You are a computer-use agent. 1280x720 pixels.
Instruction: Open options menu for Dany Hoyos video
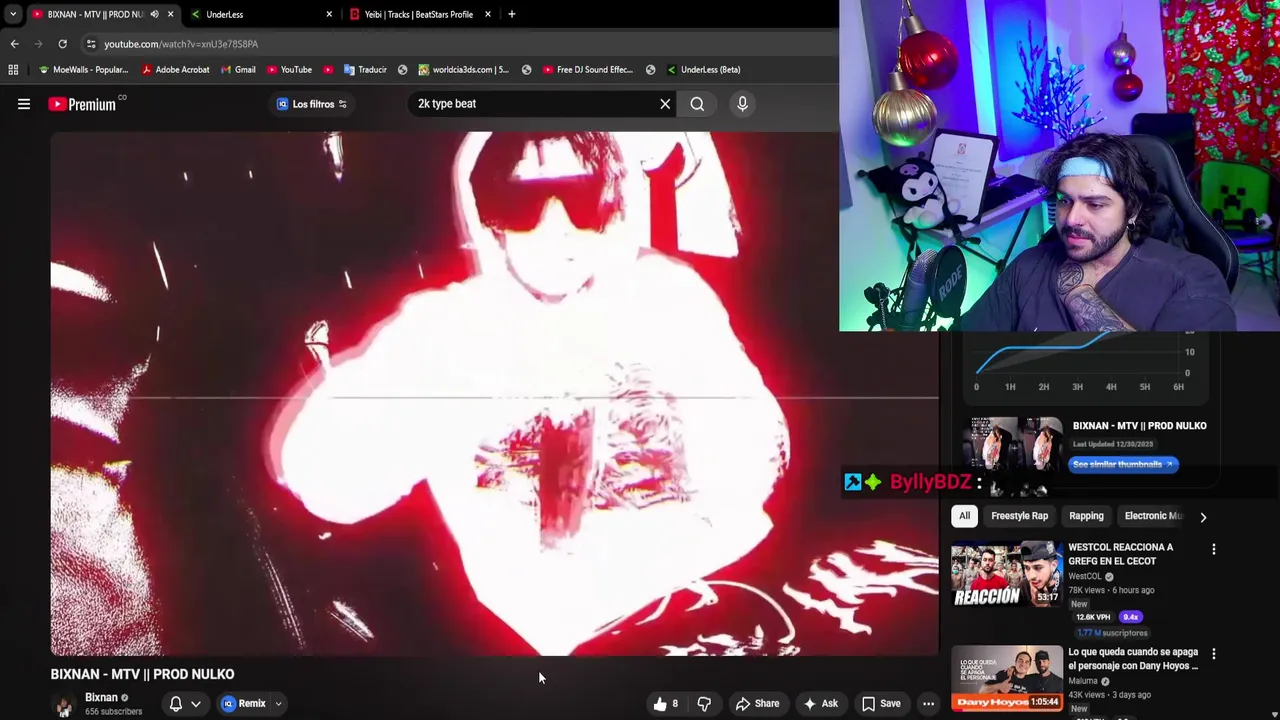1214,654
